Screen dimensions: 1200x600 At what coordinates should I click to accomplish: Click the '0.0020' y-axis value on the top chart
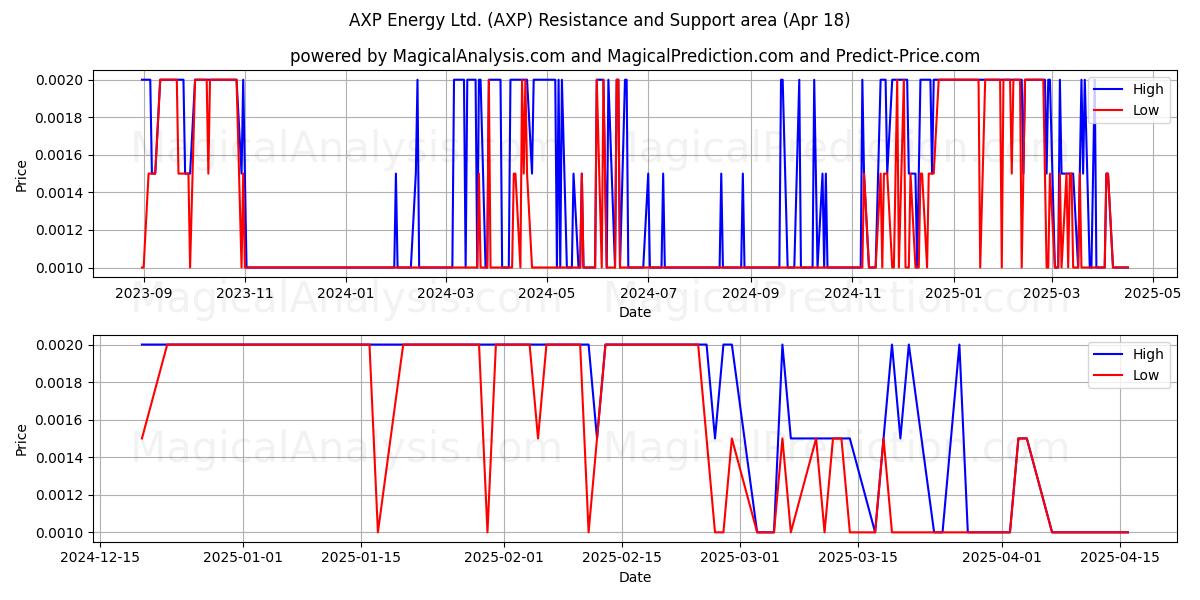pos(61,80)
